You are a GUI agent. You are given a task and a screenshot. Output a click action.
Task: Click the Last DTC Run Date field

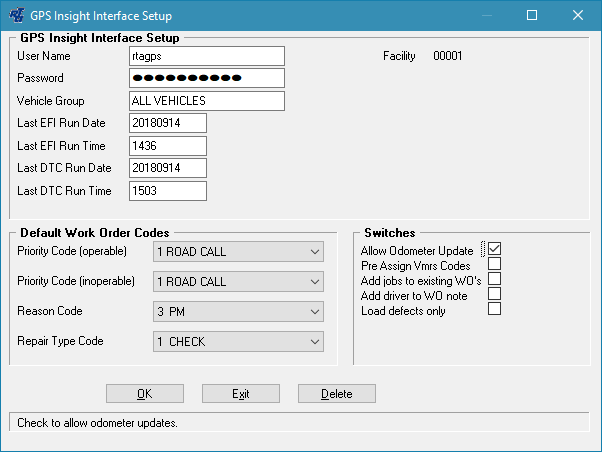168,168
